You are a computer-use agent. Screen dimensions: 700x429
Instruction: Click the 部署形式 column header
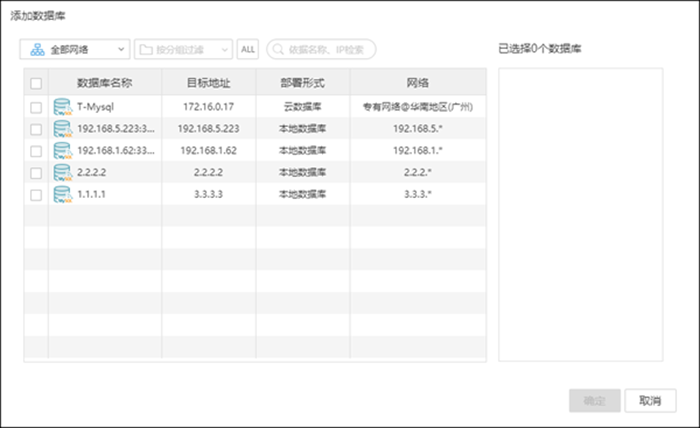[302, 83]
